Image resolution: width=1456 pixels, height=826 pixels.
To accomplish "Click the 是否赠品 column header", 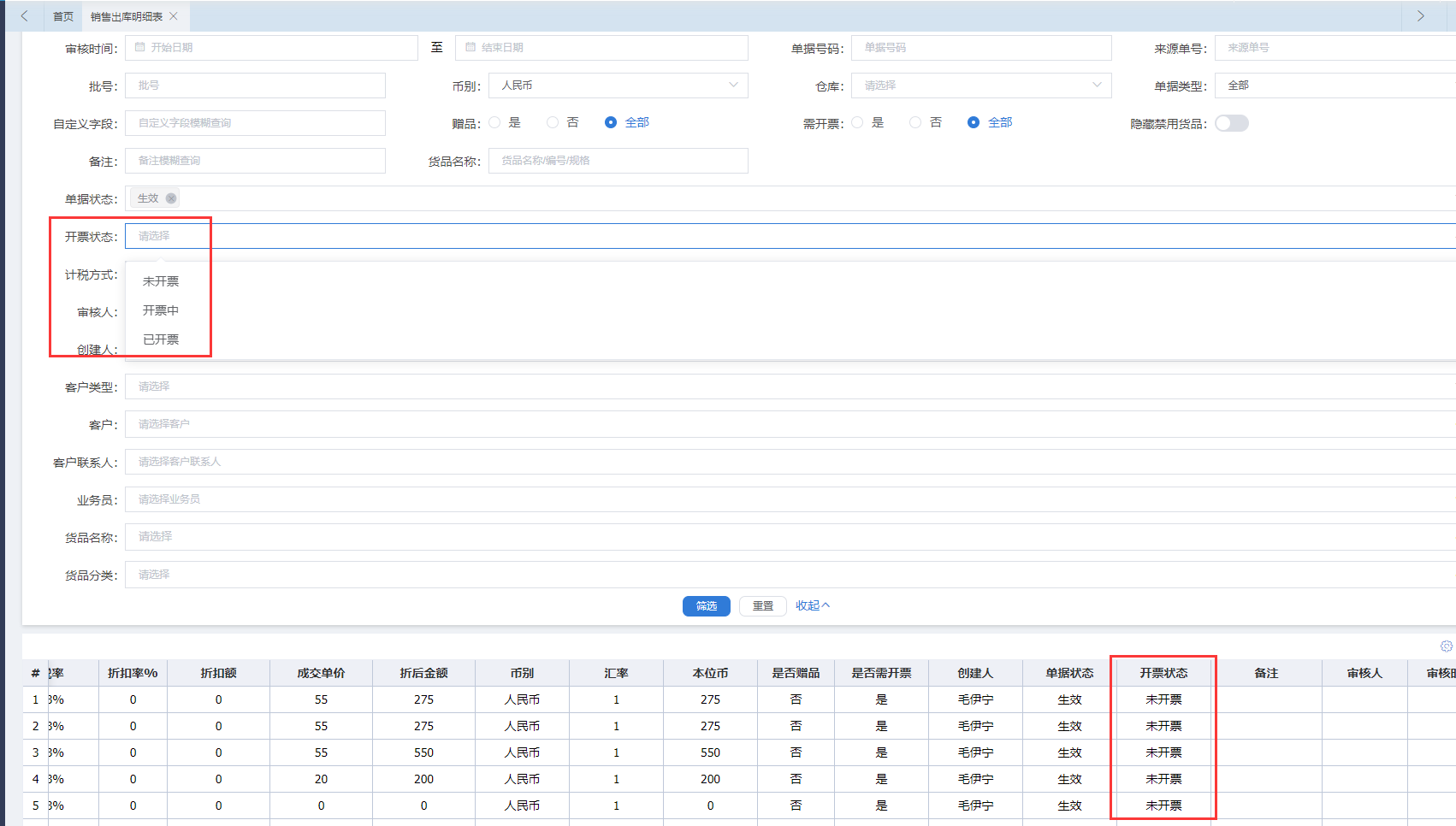I will click(796, 673).
